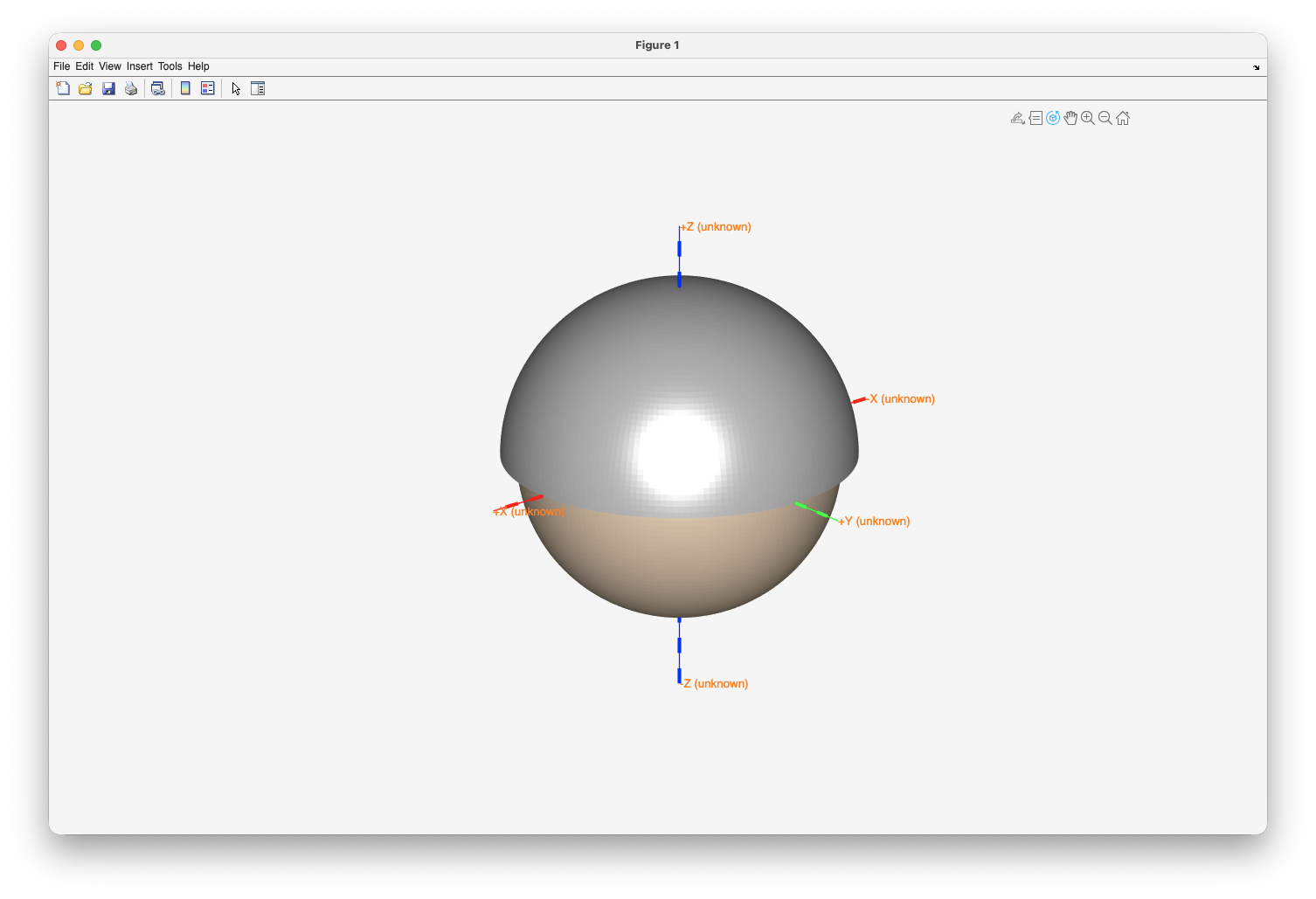Open the Tools menu
Screen dimensions: 1316x899
pyautogui.click(x=170, y=66)
